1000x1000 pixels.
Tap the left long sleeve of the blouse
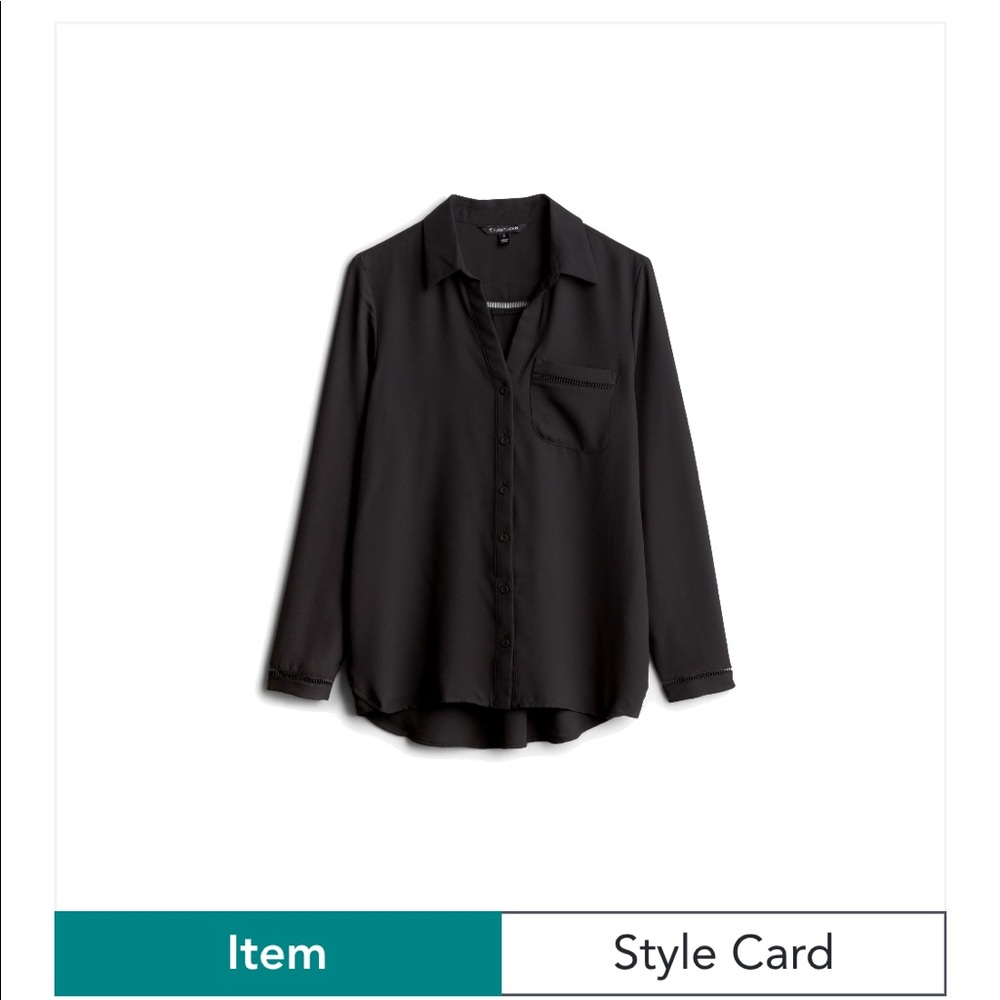point(320,472)
